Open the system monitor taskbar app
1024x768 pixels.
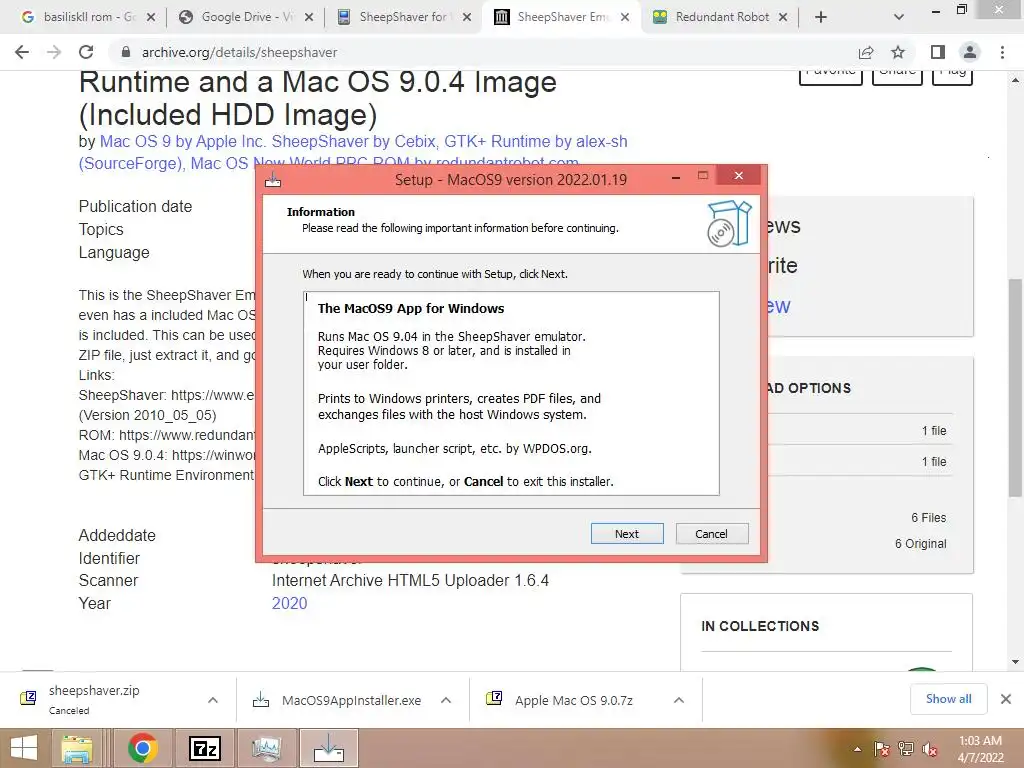coord(266,748)
